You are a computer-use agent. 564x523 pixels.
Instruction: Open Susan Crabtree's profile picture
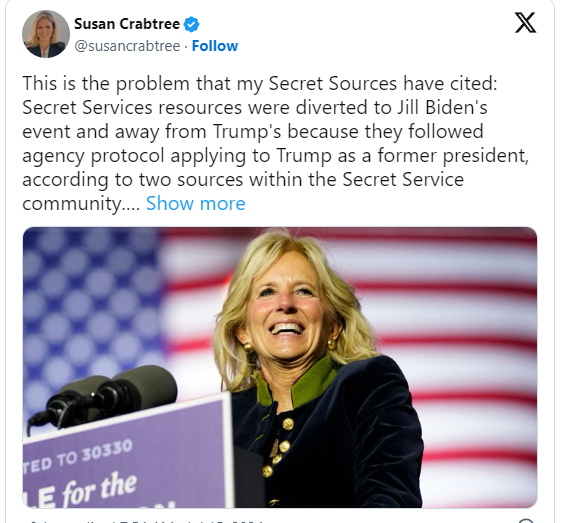(46, 34)
